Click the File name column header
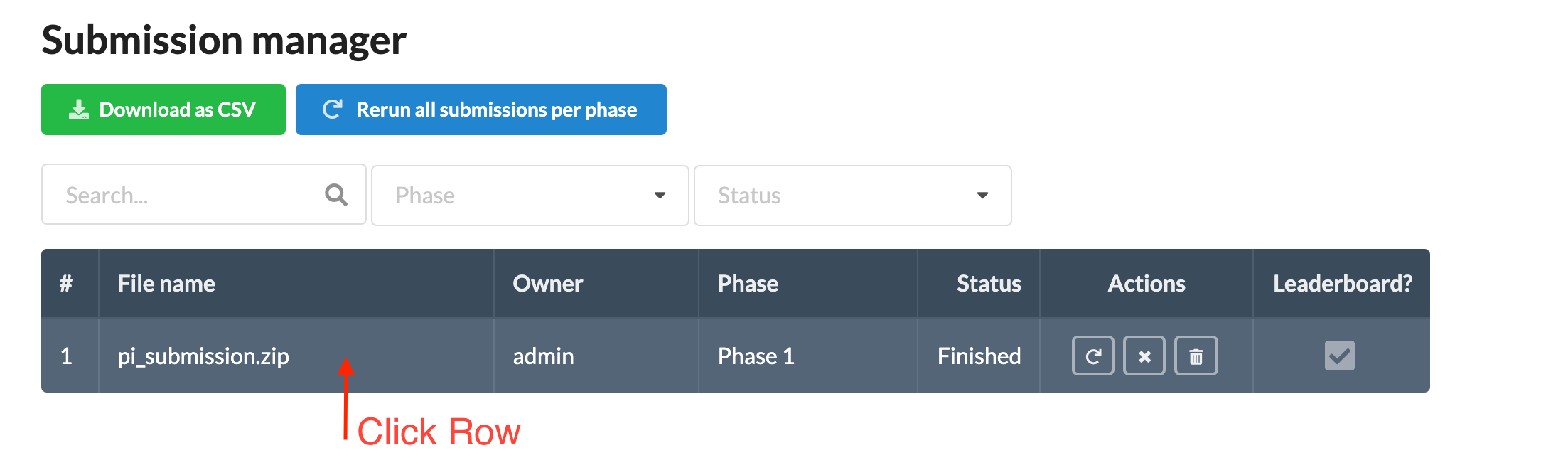 click(x=166, y=283)
